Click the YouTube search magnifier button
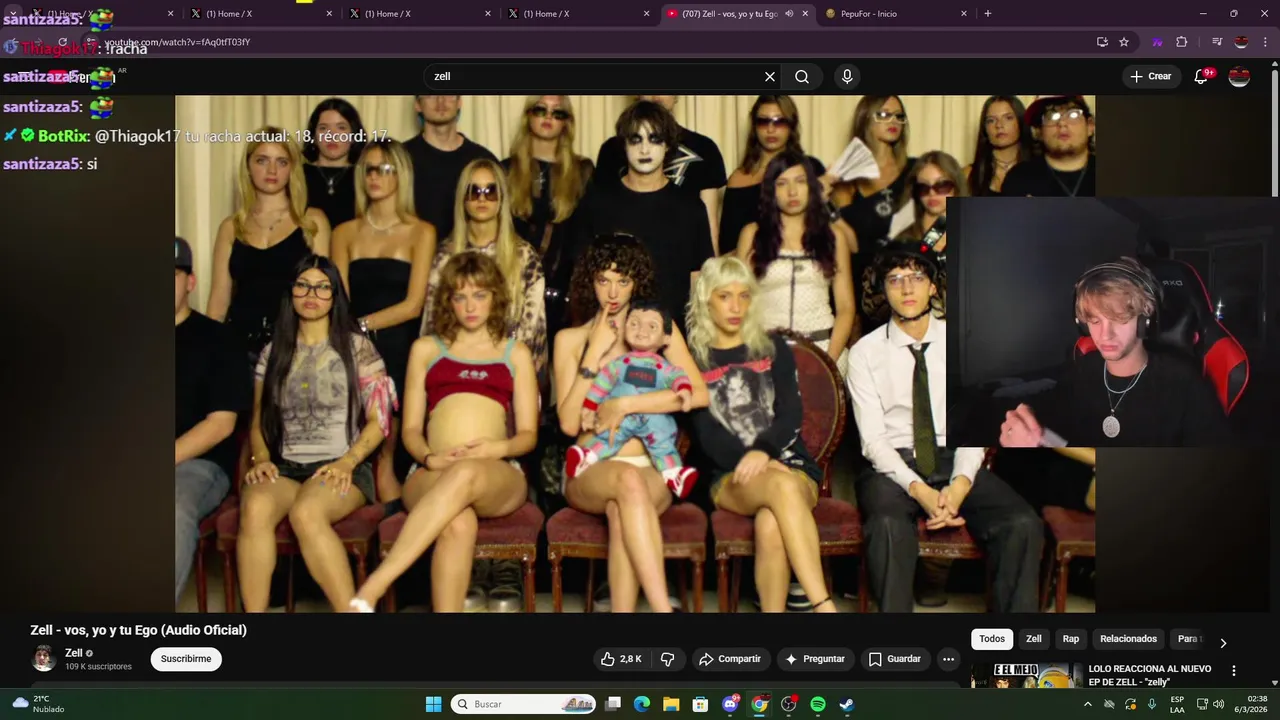The width and height of the screenshot is (1280, 720). point(802,77)
